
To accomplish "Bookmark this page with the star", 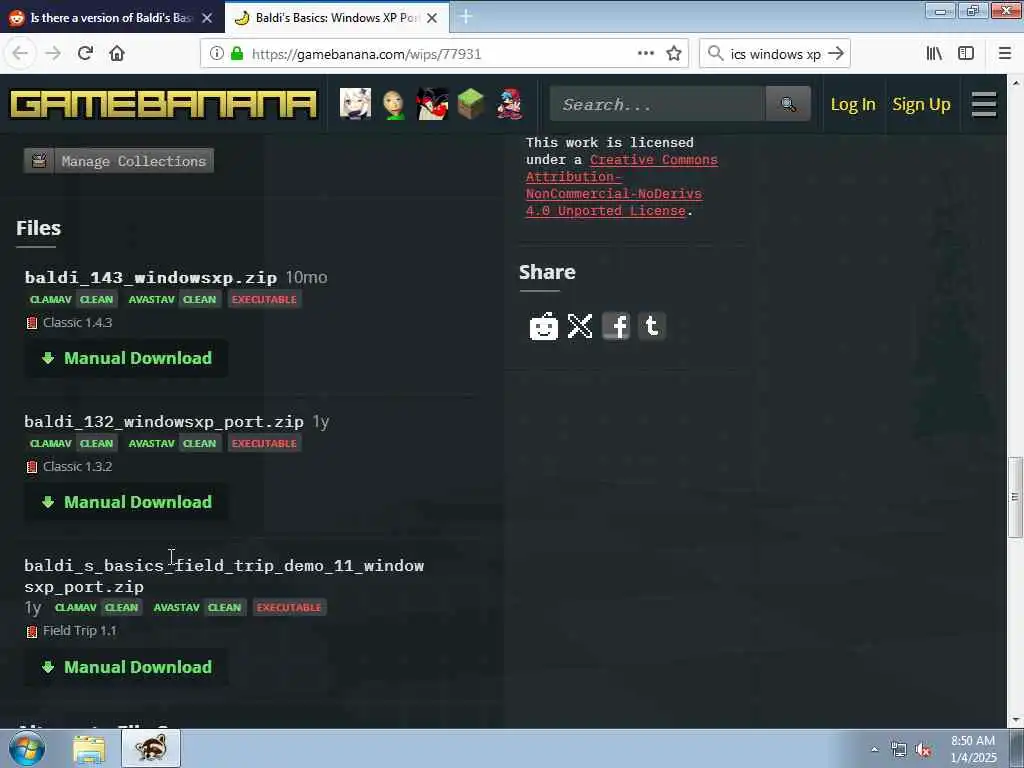I will [x=674, y=53].
